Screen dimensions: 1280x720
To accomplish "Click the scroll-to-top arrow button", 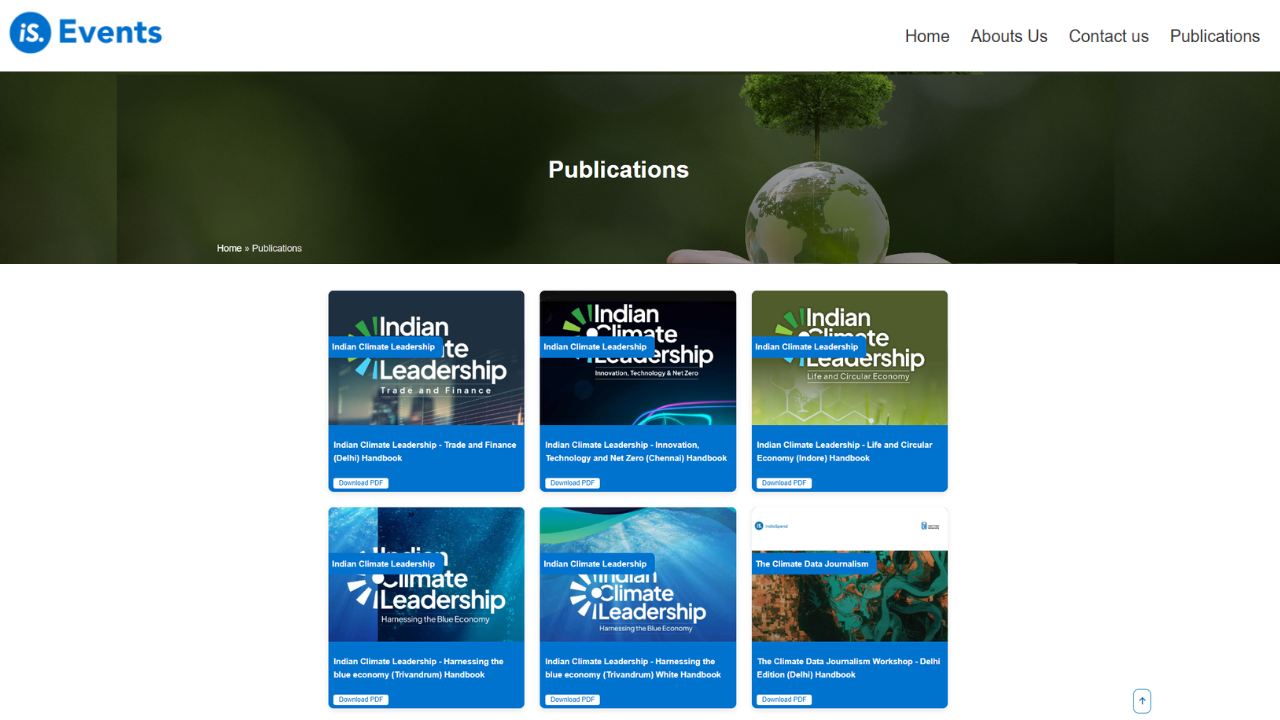I will pyautogui.click(x=1142, y=701).
